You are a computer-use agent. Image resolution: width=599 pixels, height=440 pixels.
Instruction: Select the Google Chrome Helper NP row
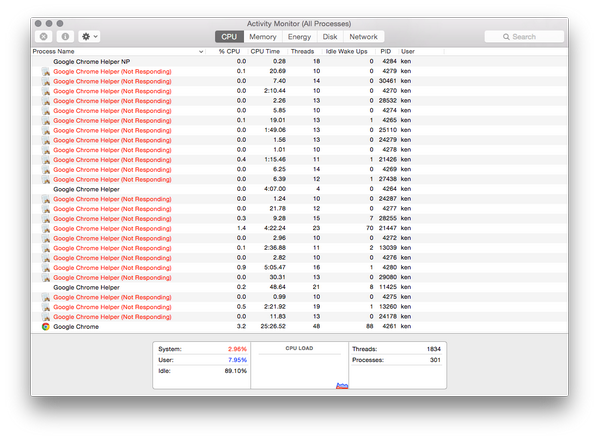tap(299, 61)
